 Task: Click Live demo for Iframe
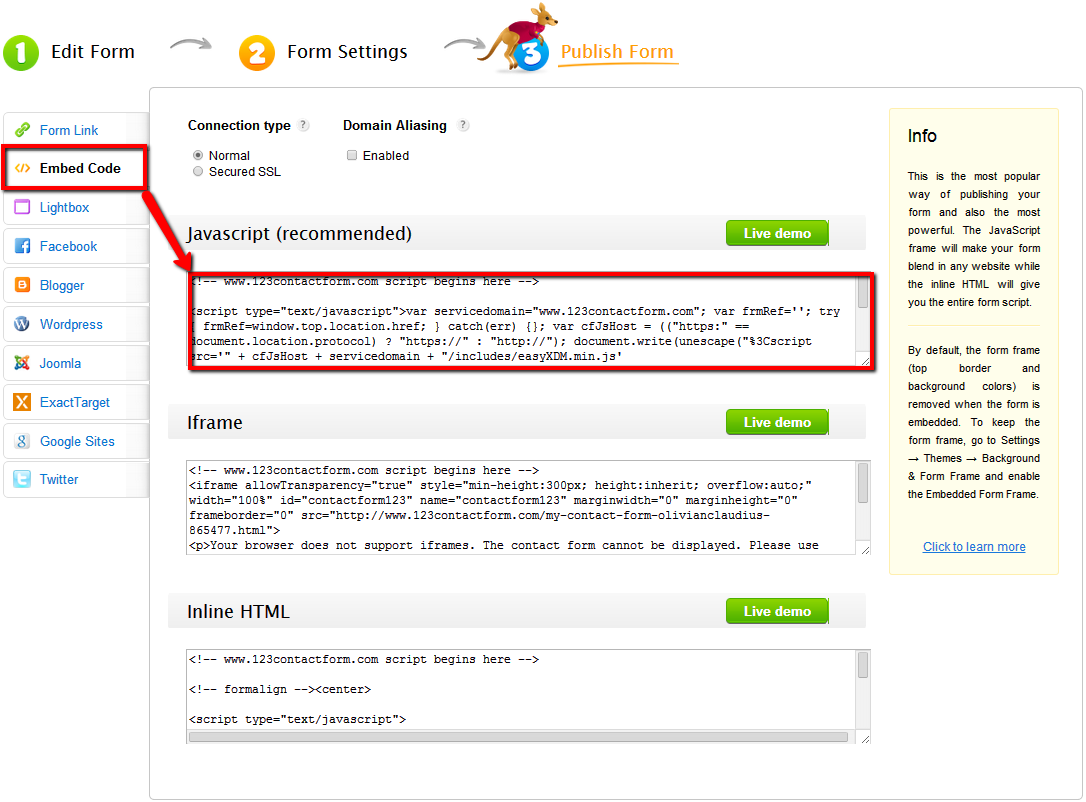point(777,422)
